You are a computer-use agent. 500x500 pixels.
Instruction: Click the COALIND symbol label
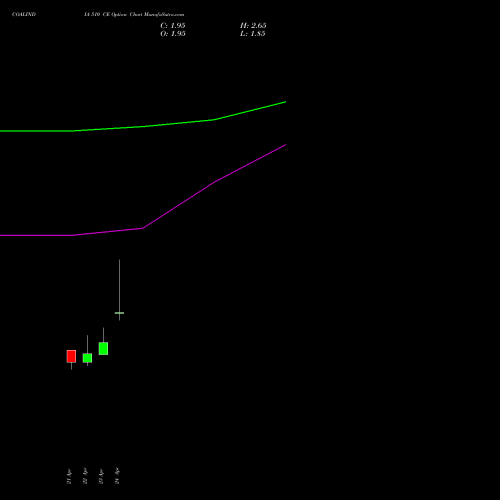pyautogui.click(x=24, y=14)
